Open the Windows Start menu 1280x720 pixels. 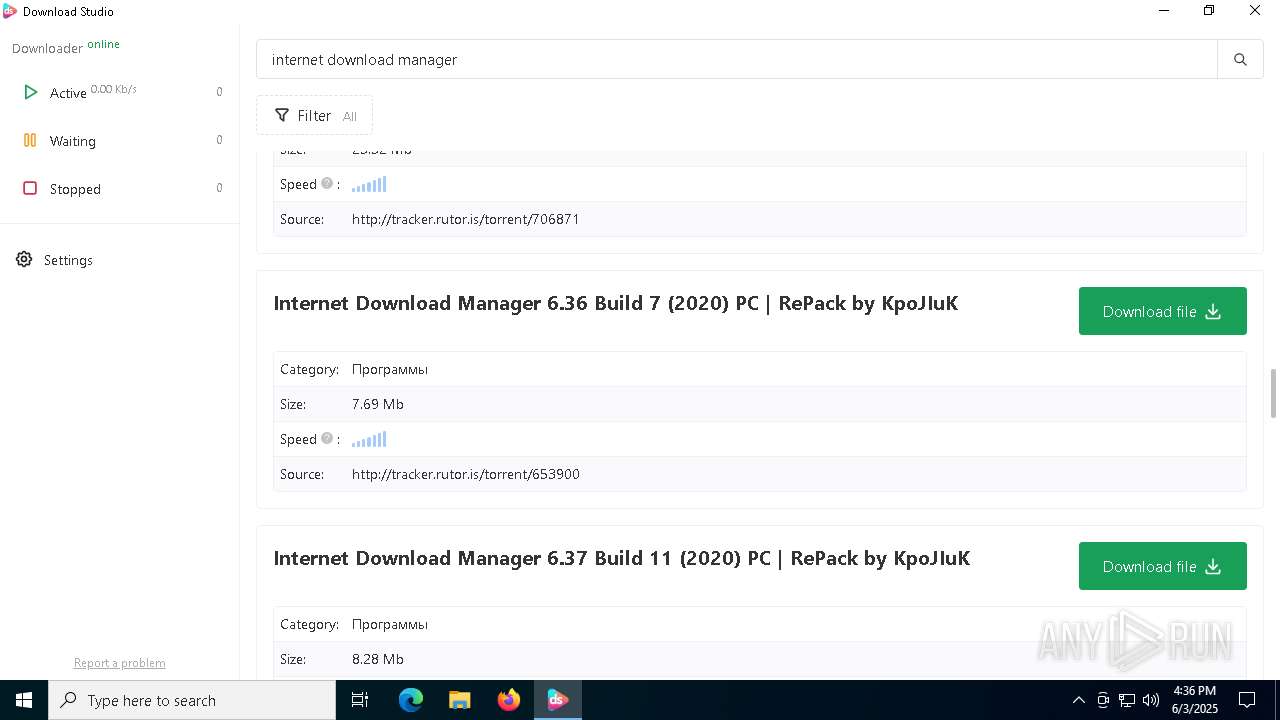point(24,700)
